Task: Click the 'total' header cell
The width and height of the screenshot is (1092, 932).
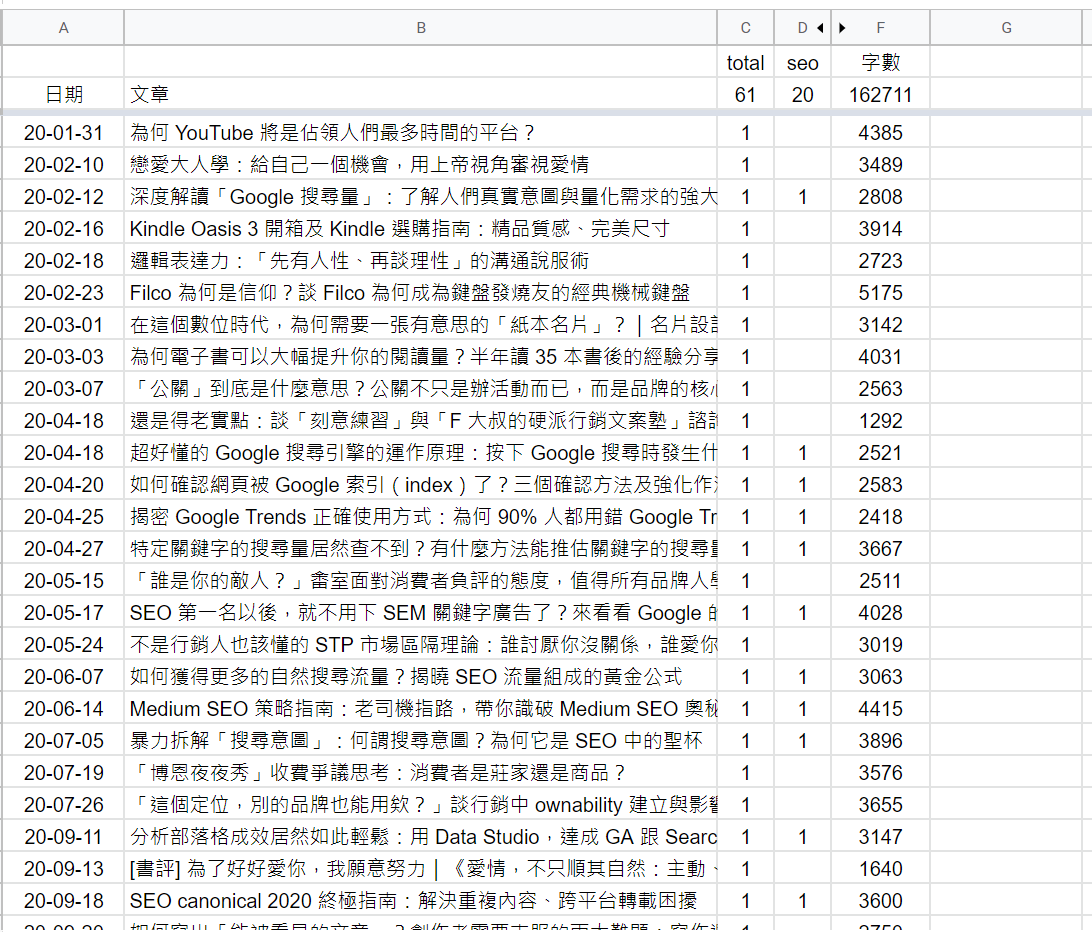Action: pos(745,63)
